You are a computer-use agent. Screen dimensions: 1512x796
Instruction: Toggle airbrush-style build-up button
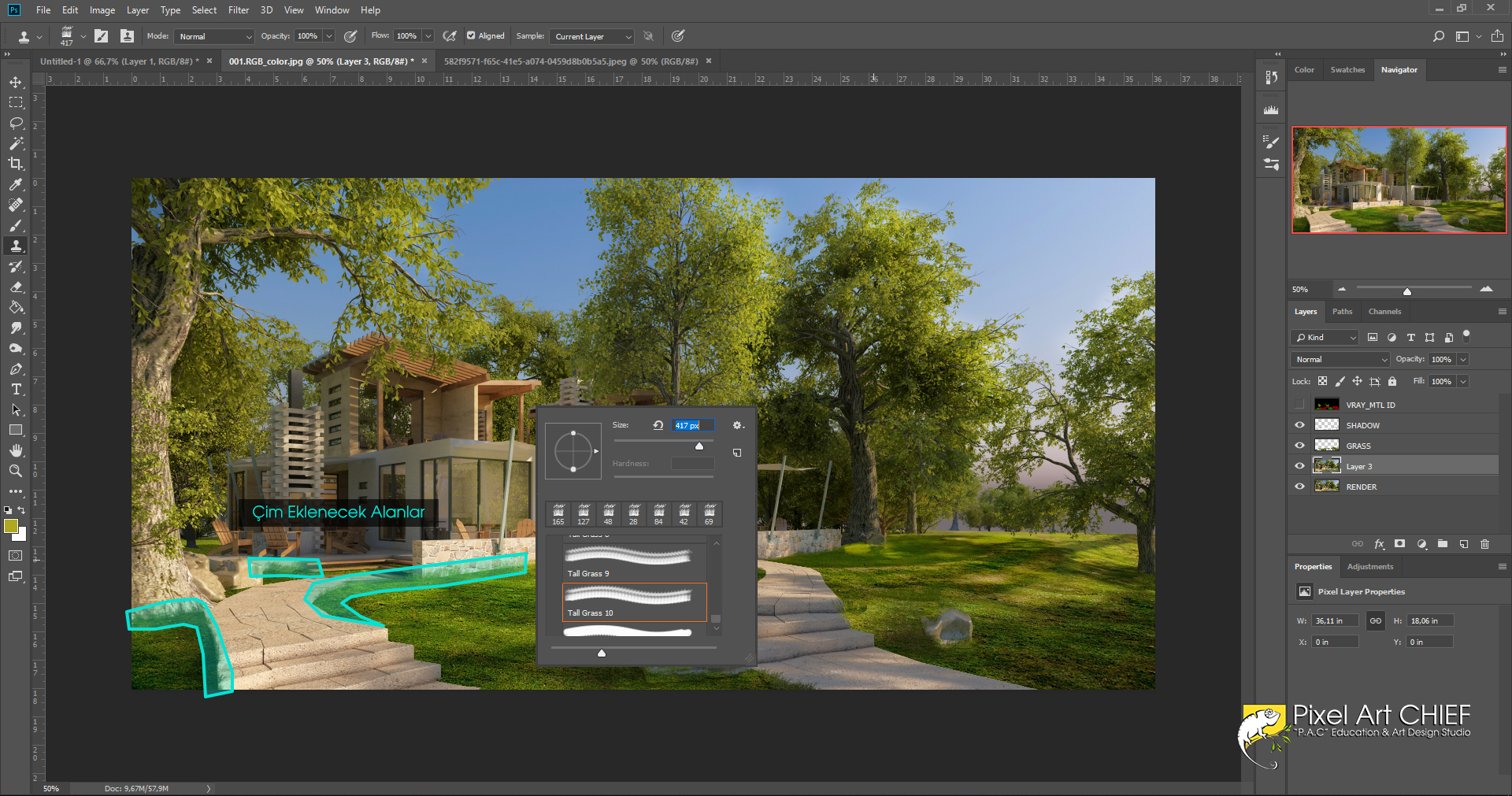(x=450, y=36)
